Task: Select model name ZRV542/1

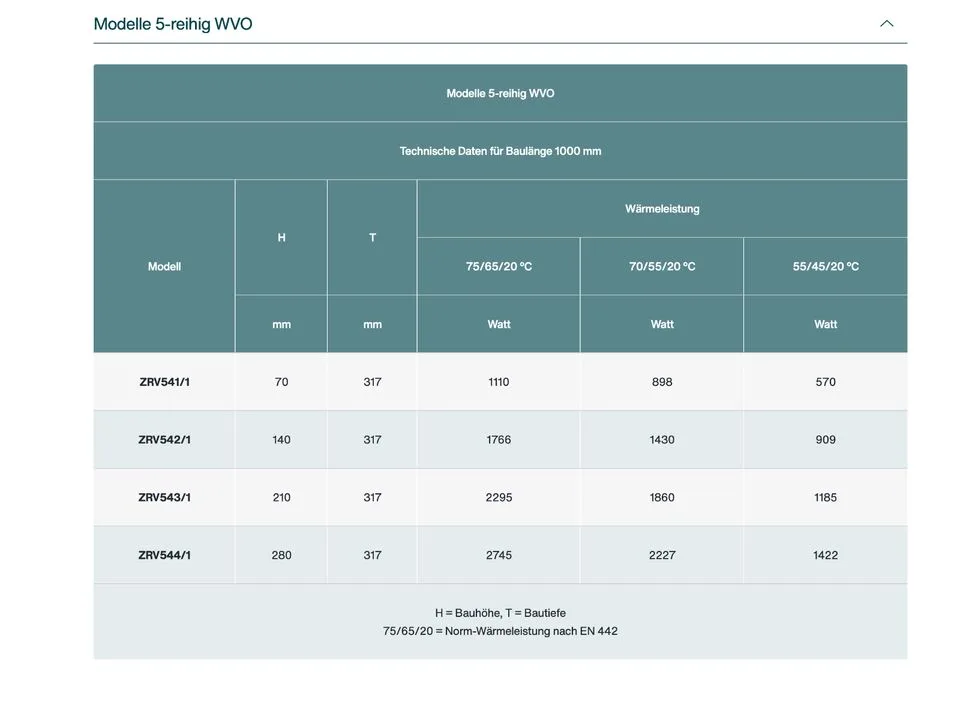Action: click(x=164, y=440)
